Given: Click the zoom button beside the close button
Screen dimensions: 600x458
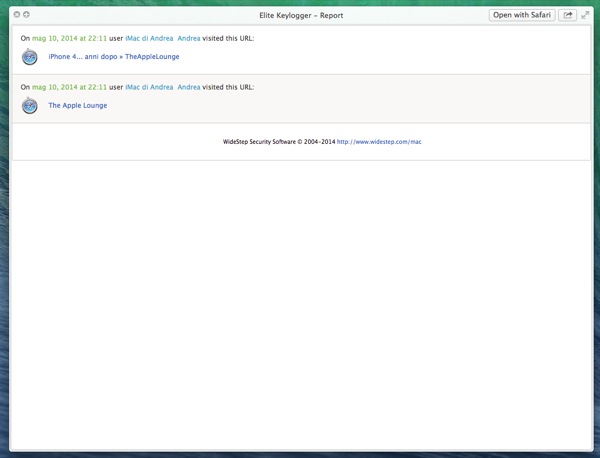Looking at the screenshot, I should point(26,15).
